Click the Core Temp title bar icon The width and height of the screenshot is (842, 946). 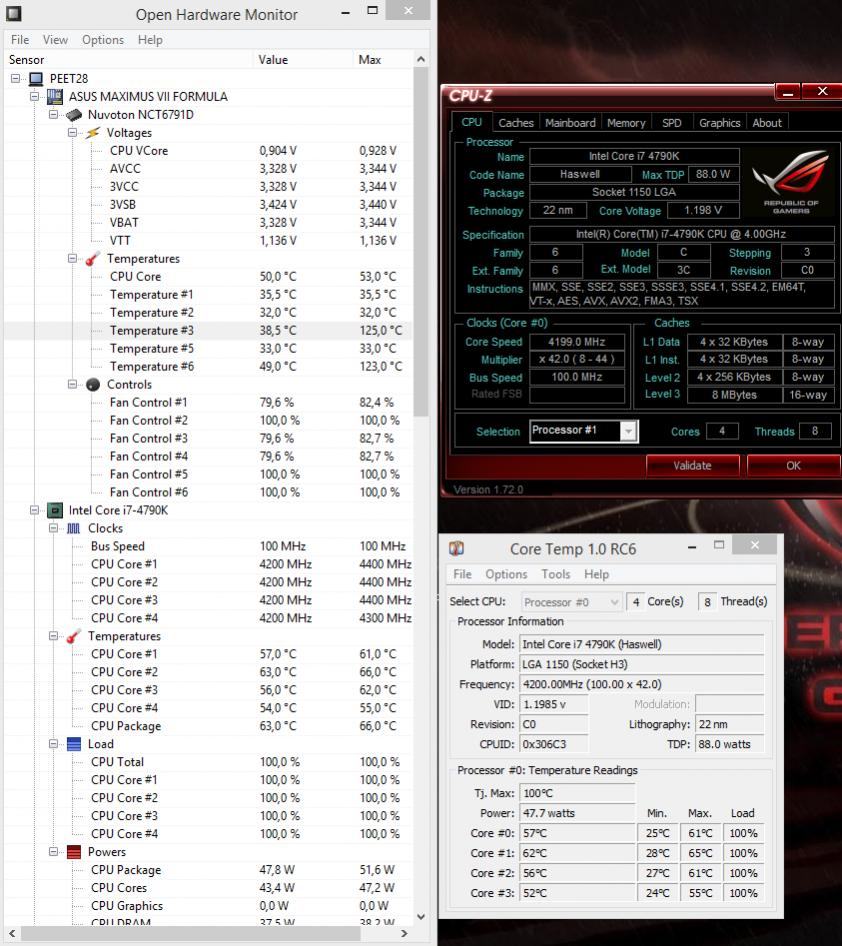coord(457,548)
